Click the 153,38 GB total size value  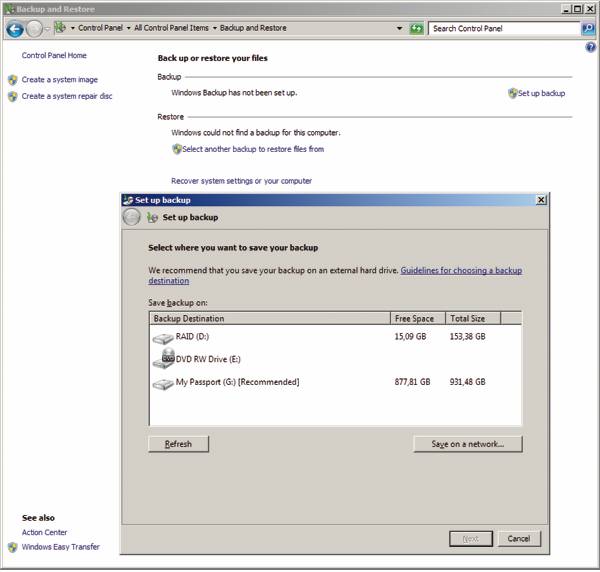(467, 337)
